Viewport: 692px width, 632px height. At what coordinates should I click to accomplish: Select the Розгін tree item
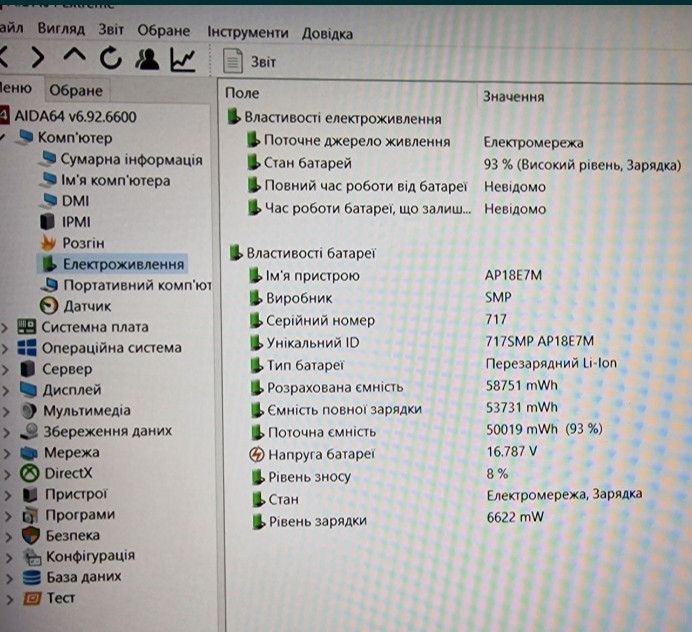(83, 243)
